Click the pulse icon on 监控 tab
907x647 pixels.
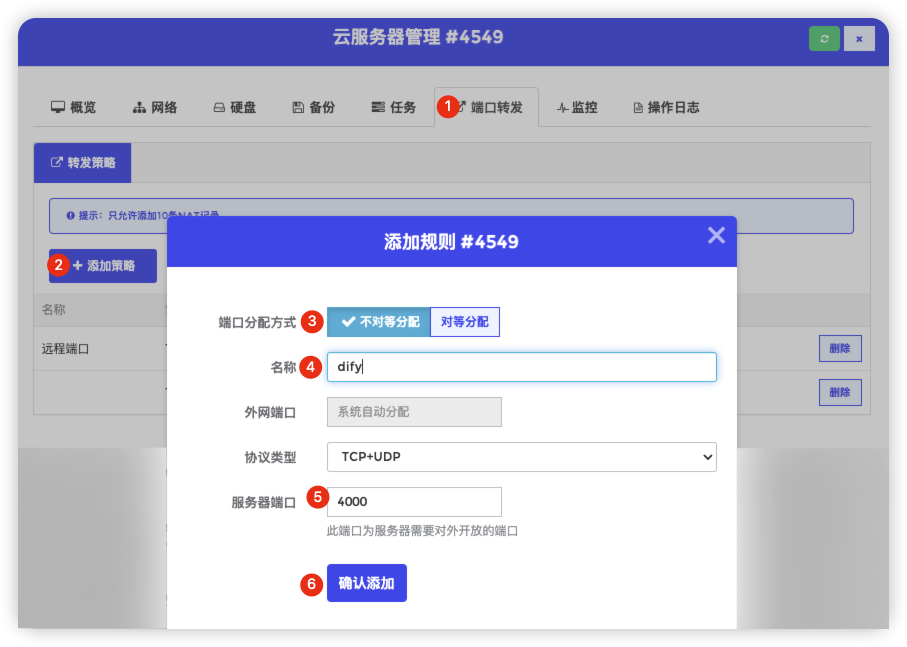[x=562, y=108]
